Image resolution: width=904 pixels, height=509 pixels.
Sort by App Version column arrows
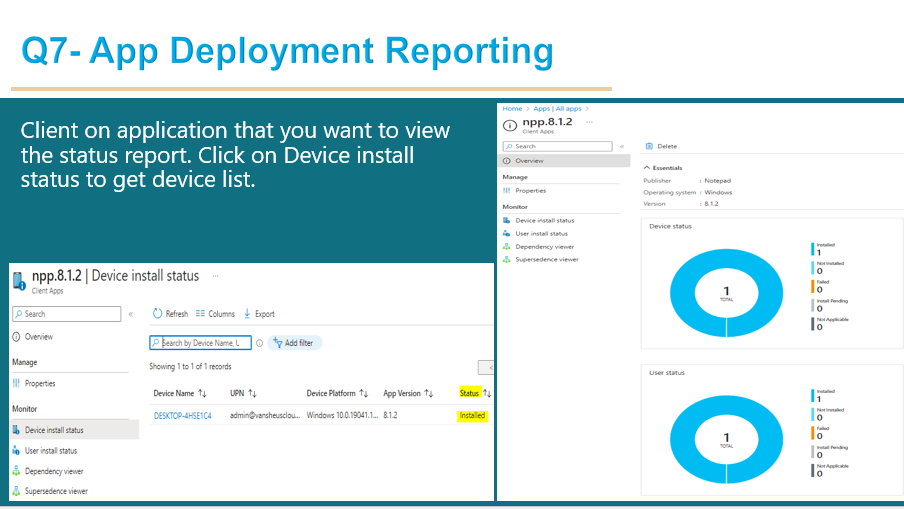pos(429,393)
